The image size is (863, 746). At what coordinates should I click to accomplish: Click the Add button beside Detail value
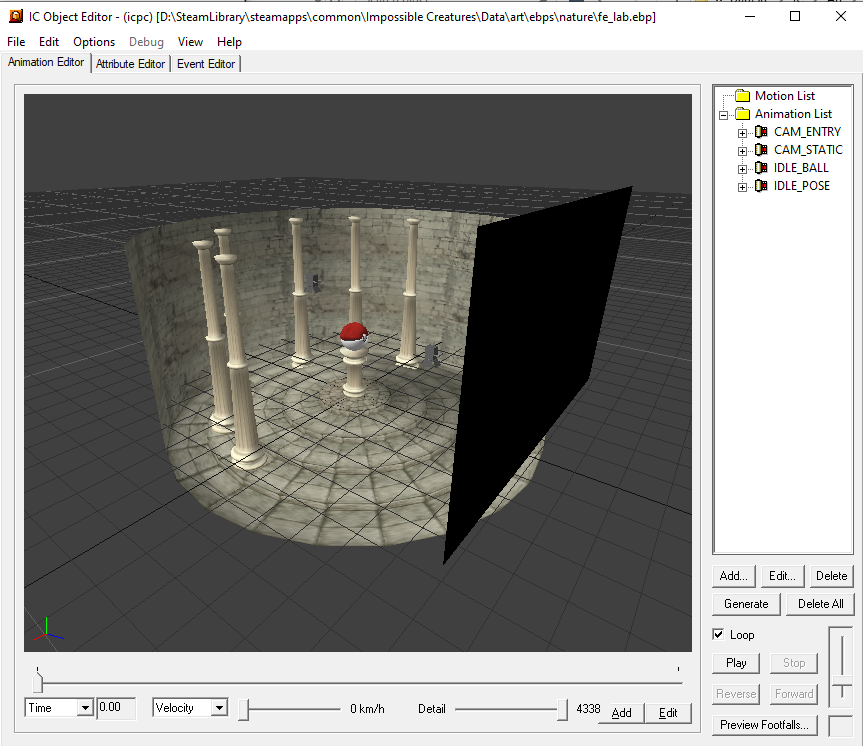621,713
